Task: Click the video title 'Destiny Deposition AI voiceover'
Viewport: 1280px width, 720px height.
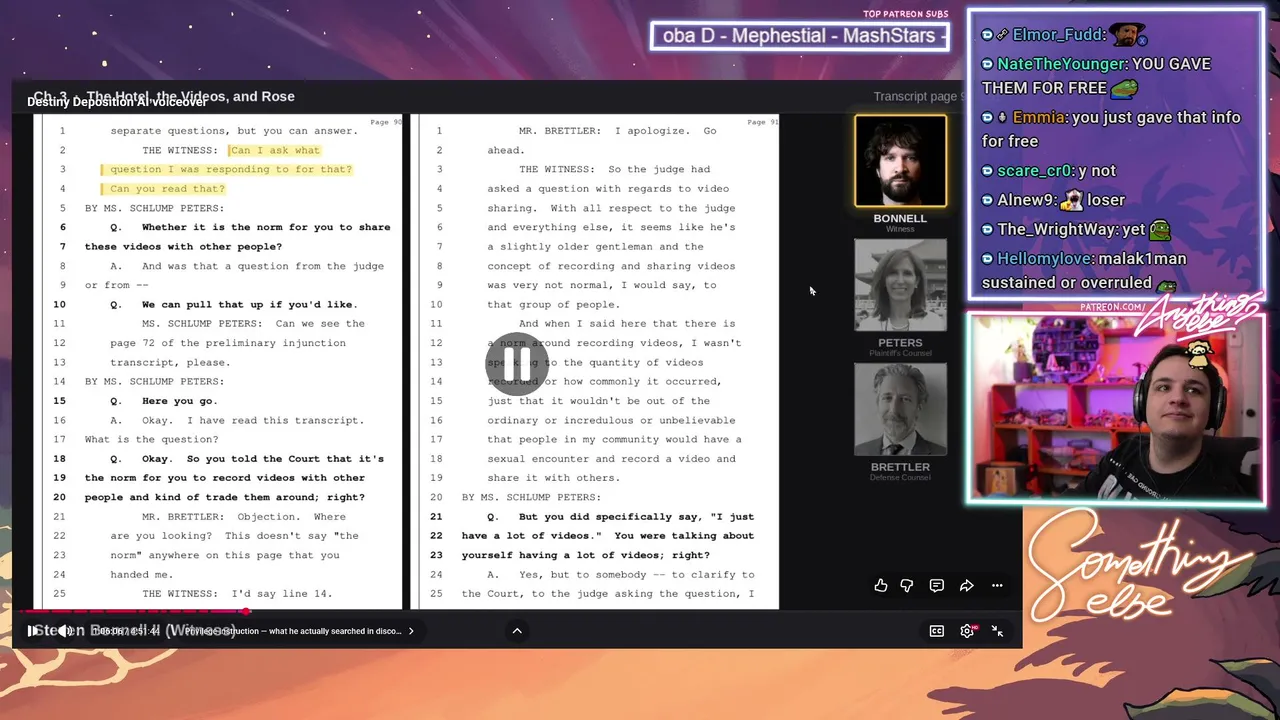Action: coord(117,102)
